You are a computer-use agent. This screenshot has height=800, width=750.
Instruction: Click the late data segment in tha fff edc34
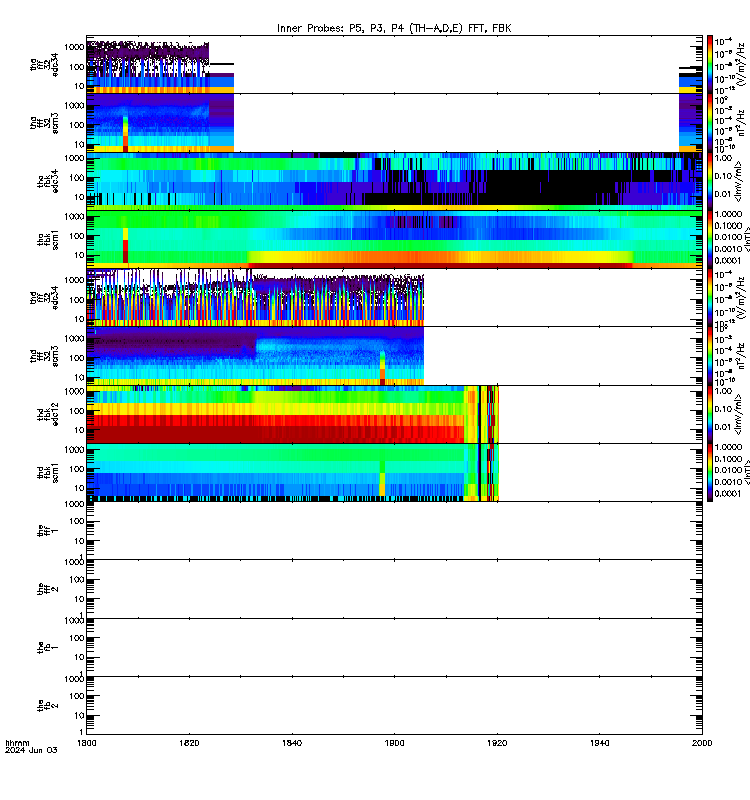pyautogui.click(x=690, y=79)
